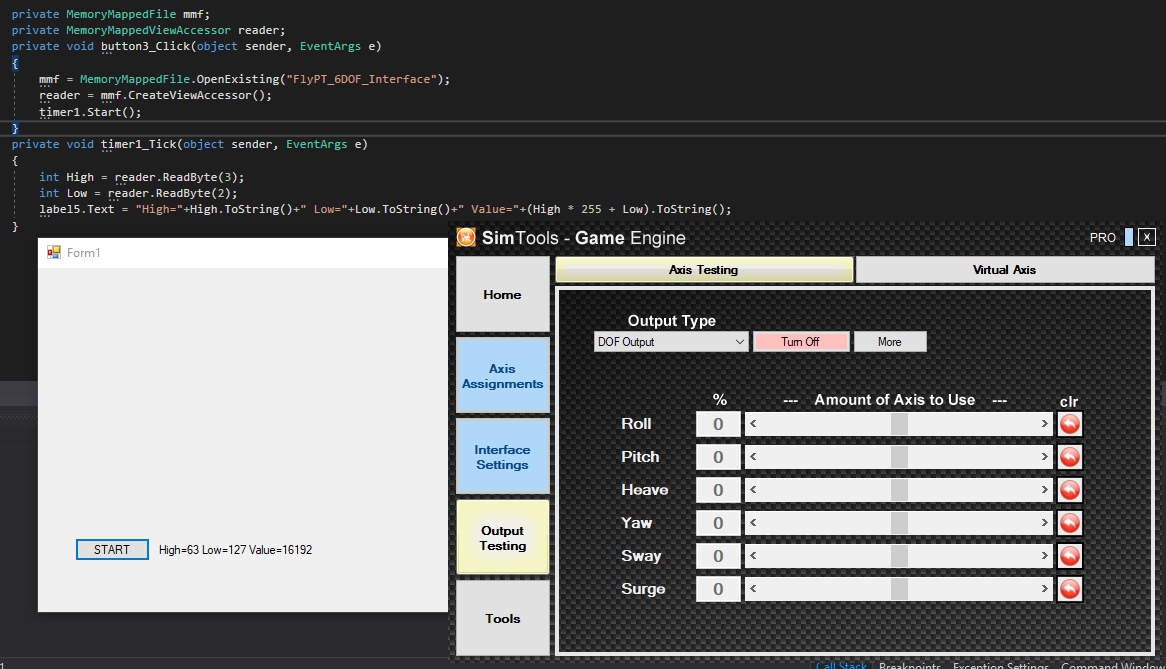The image size is (1166, 669).
Task: Click the Heave axis slider thumb
Action: click(899, 490)
